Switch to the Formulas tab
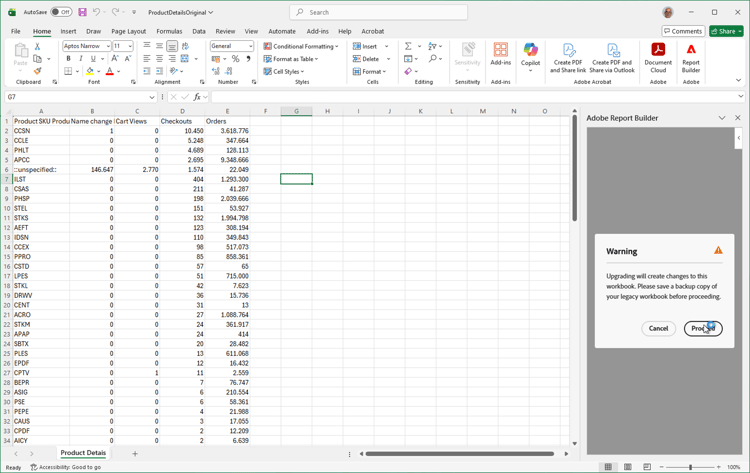750x473 pixels. coord(169,31)
